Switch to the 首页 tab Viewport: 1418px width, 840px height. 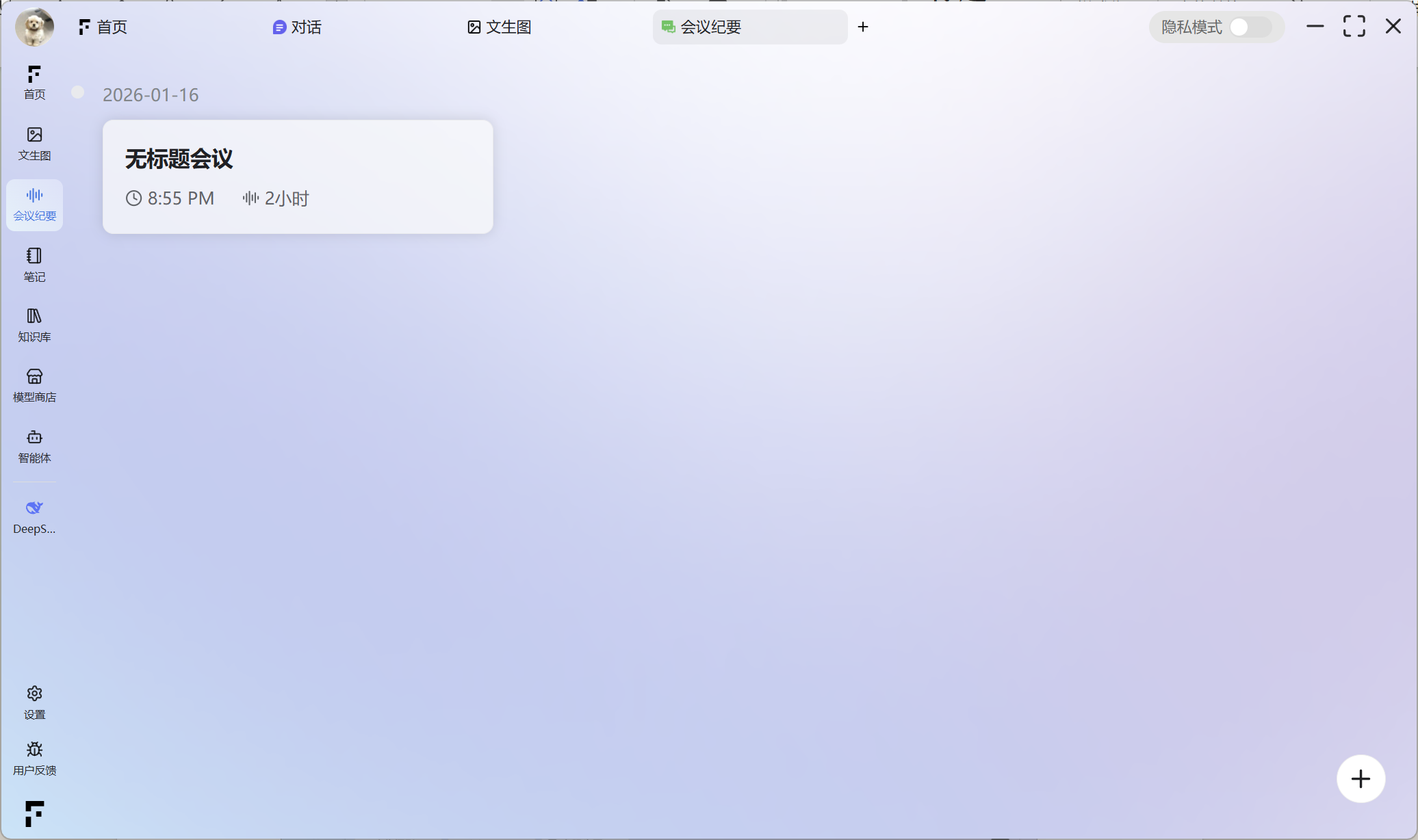pyautogui.click(x=103, y=27)
